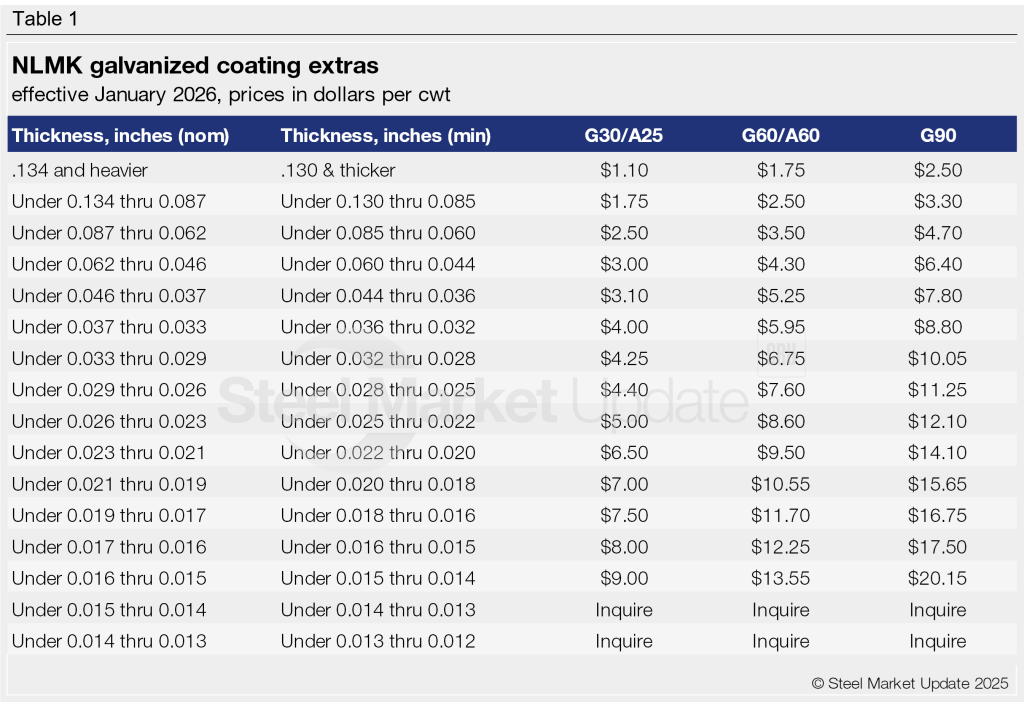Click the Steel Market Update 2025 copyright text
Screen dimensions: 1024x702
[910, 683]
